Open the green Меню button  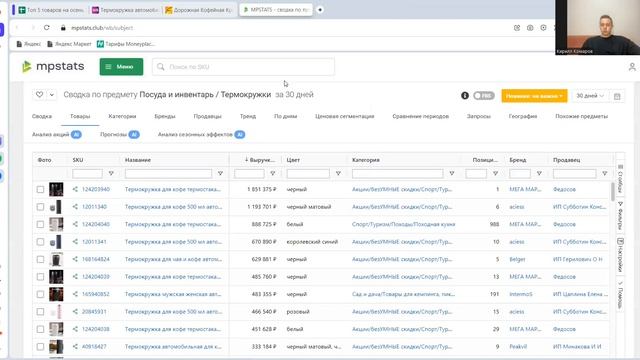(121, 67)
